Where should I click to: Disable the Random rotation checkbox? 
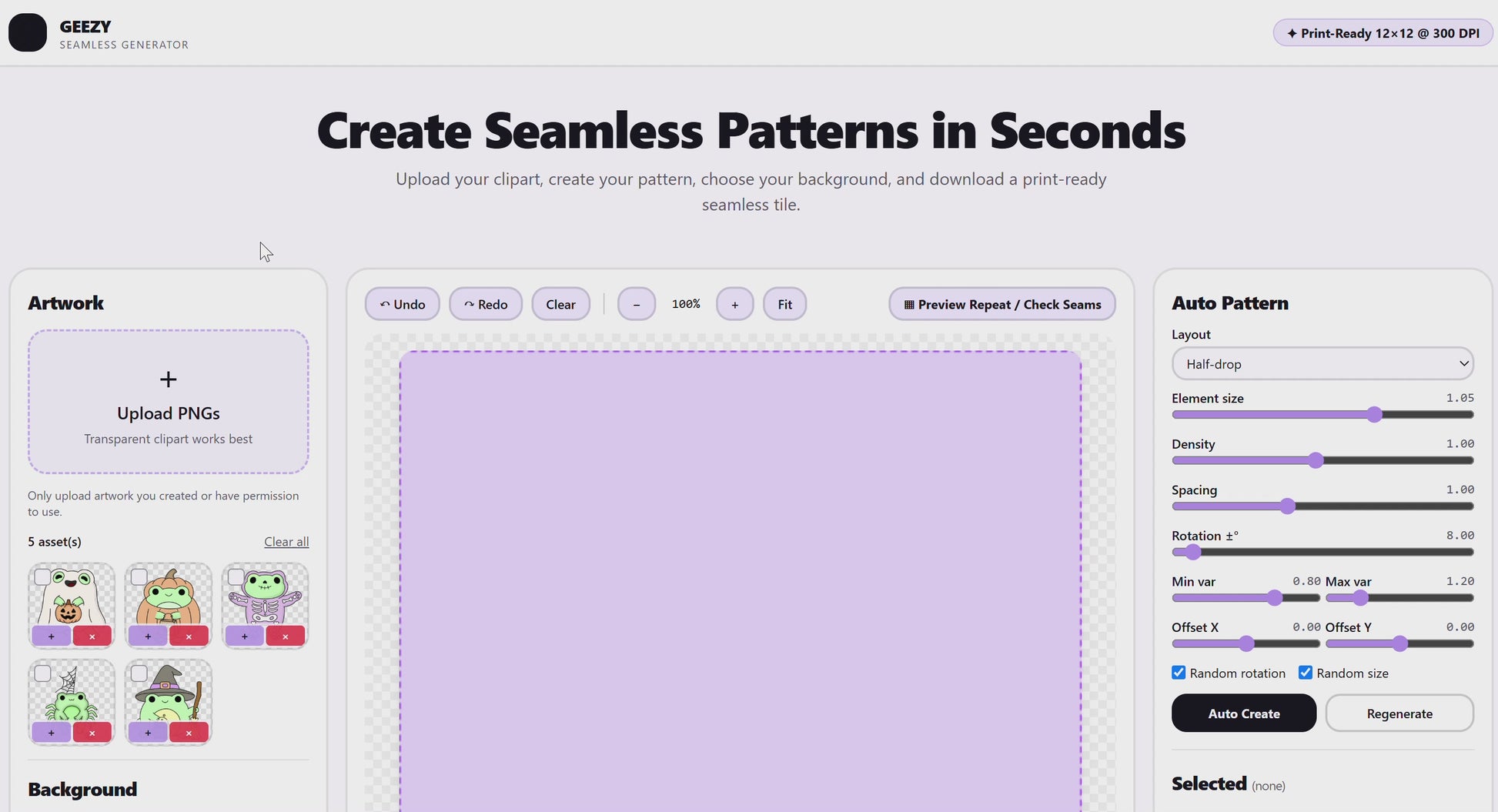pyautogui.click(x=1179, y=673)
